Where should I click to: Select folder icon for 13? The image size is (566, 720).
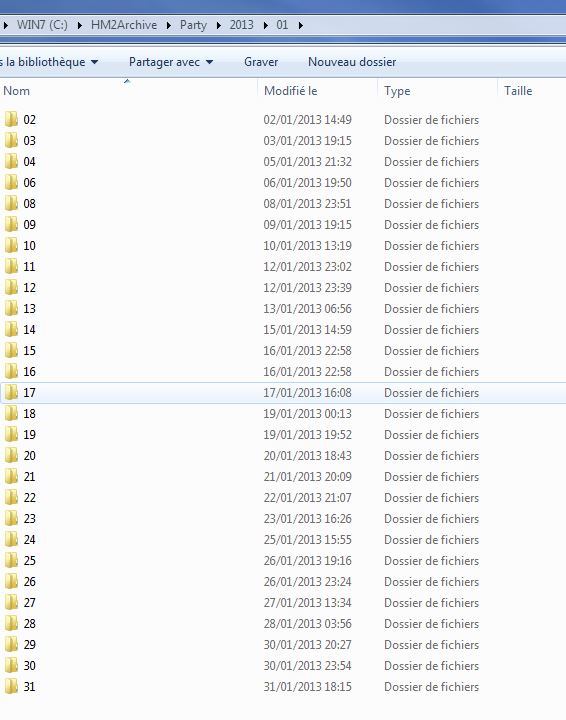[11, 309]
